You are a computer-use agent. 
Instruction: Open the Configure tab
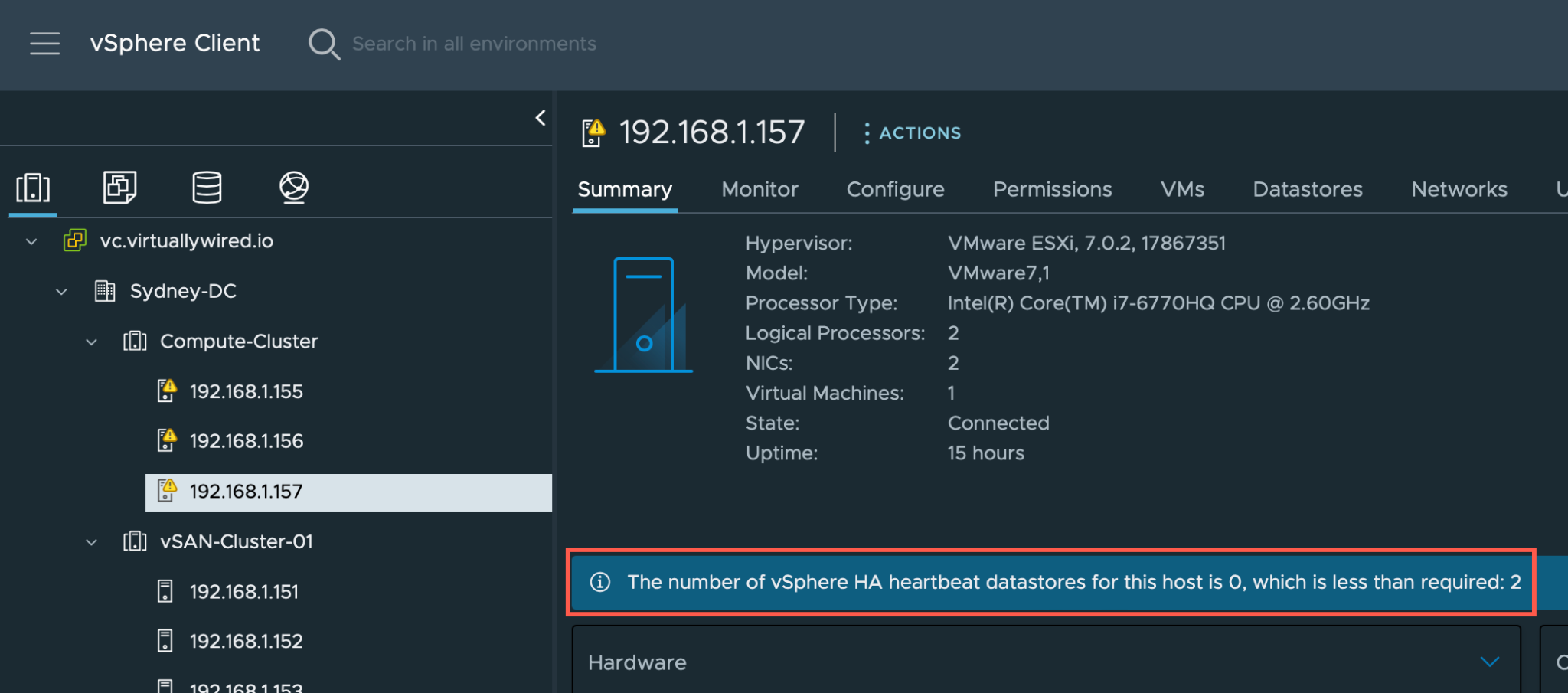[895, 189]
